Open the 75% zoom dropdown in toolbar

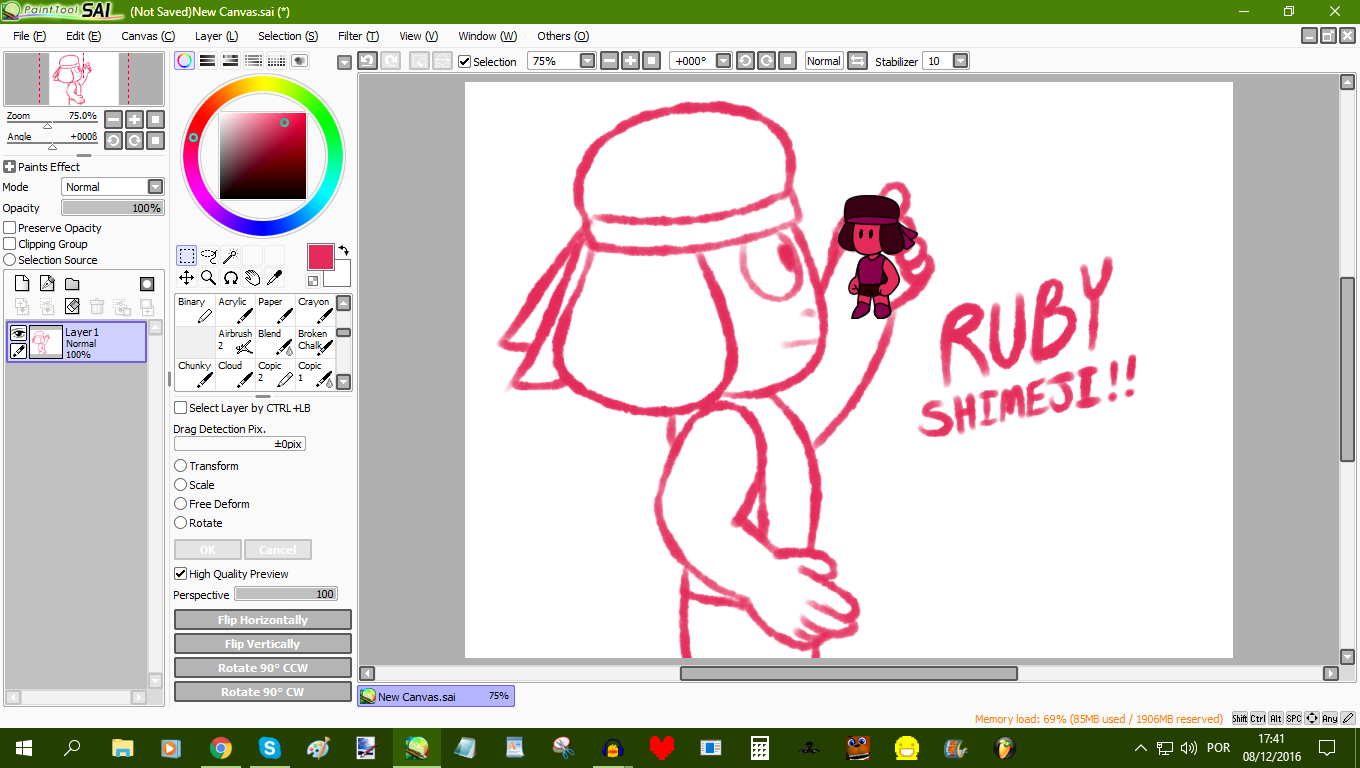[587, 61]
